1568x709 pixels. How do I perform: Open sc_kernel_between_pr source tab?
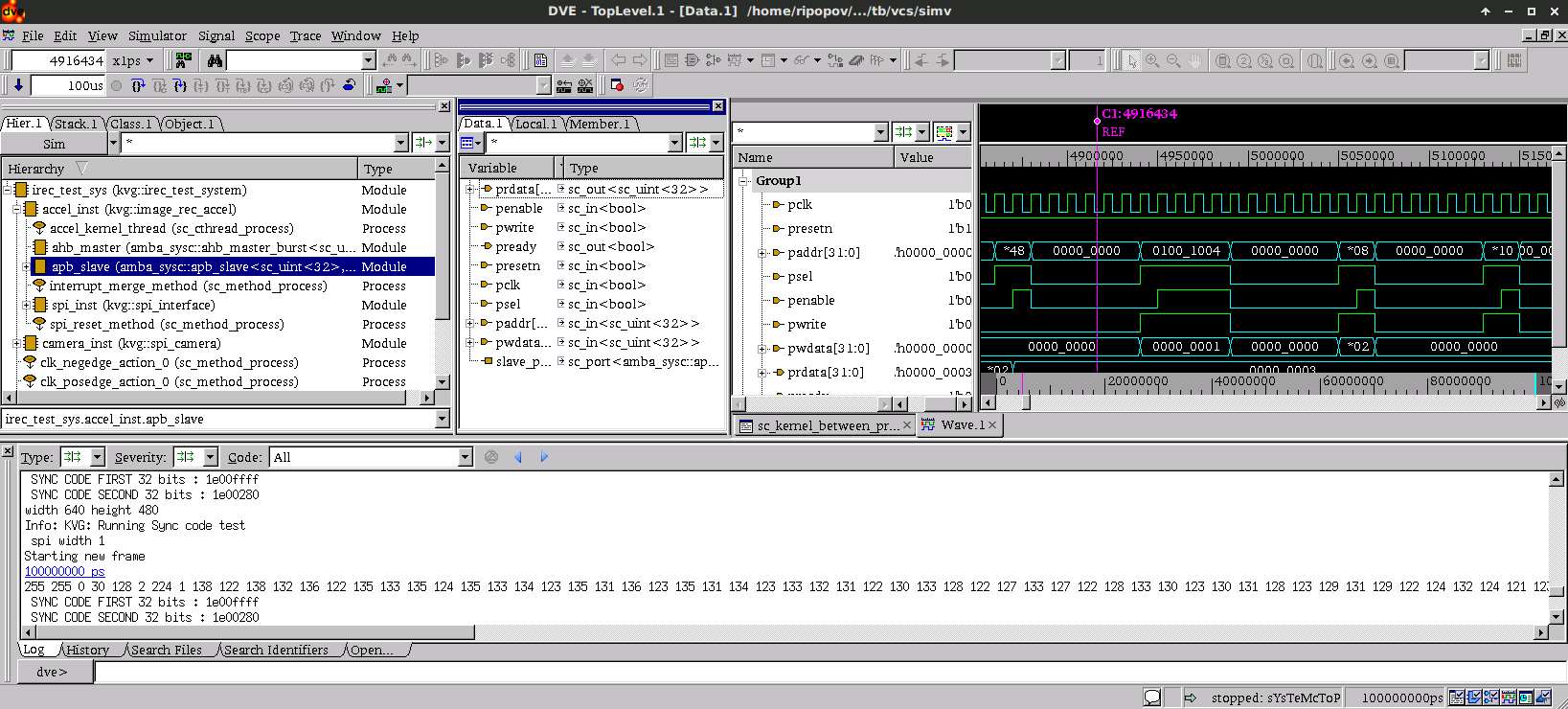826,425
